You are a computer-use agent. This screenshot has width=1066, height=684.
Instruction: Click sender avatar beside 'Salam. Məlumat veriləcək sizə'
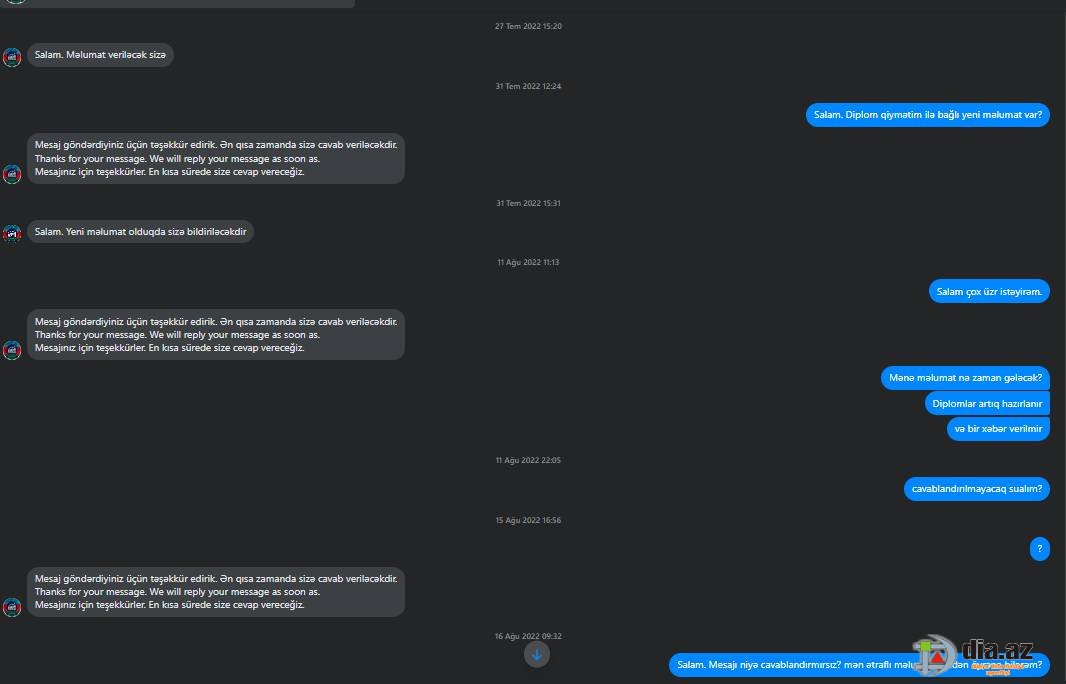point(12,58)
